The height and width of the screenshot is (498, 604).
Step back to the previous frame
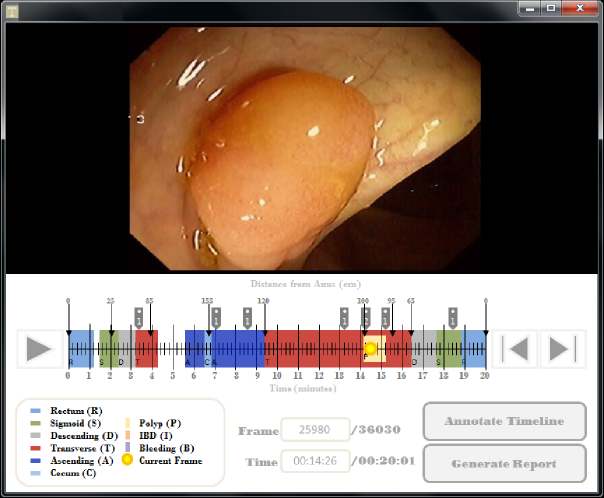515,349
